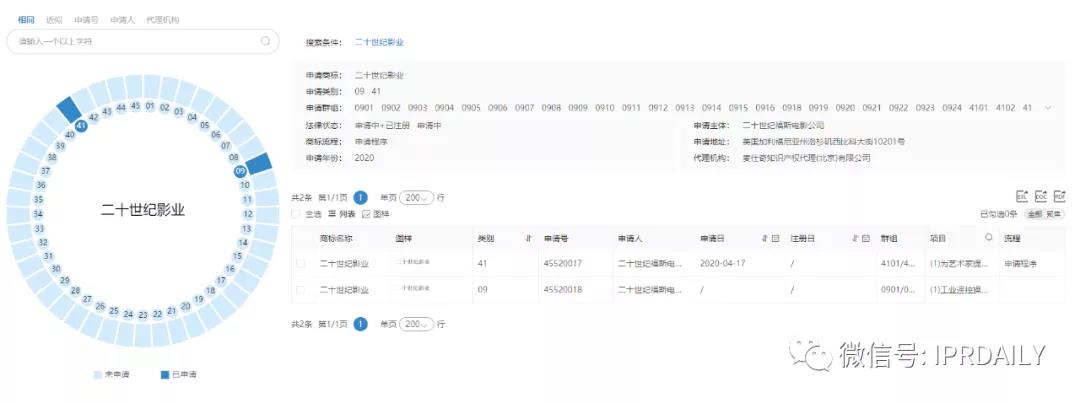Screen dimensions: 1080x403
Task: Click group code 0901 in 申请群组 list
Action: coord(364,108)
